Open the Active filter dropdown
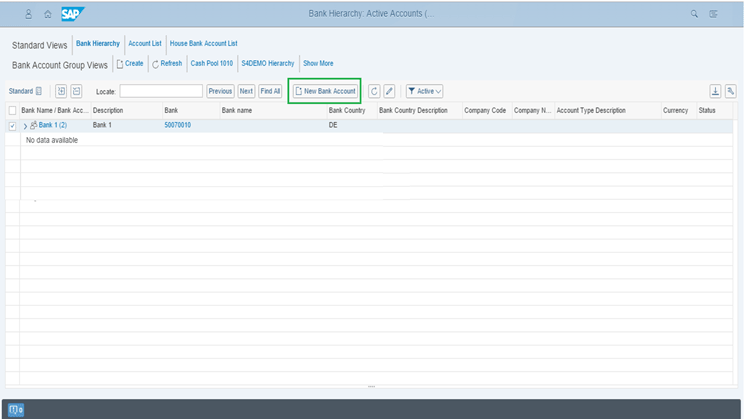Screen dimensions: 745x419 pyautogui.click(x=424, y=91)
